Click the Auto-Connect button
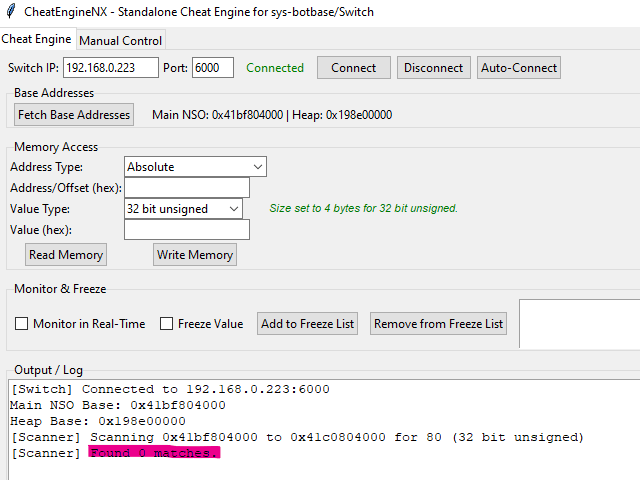The height and width of the screenshot is (480, 640). coord(518,68)
